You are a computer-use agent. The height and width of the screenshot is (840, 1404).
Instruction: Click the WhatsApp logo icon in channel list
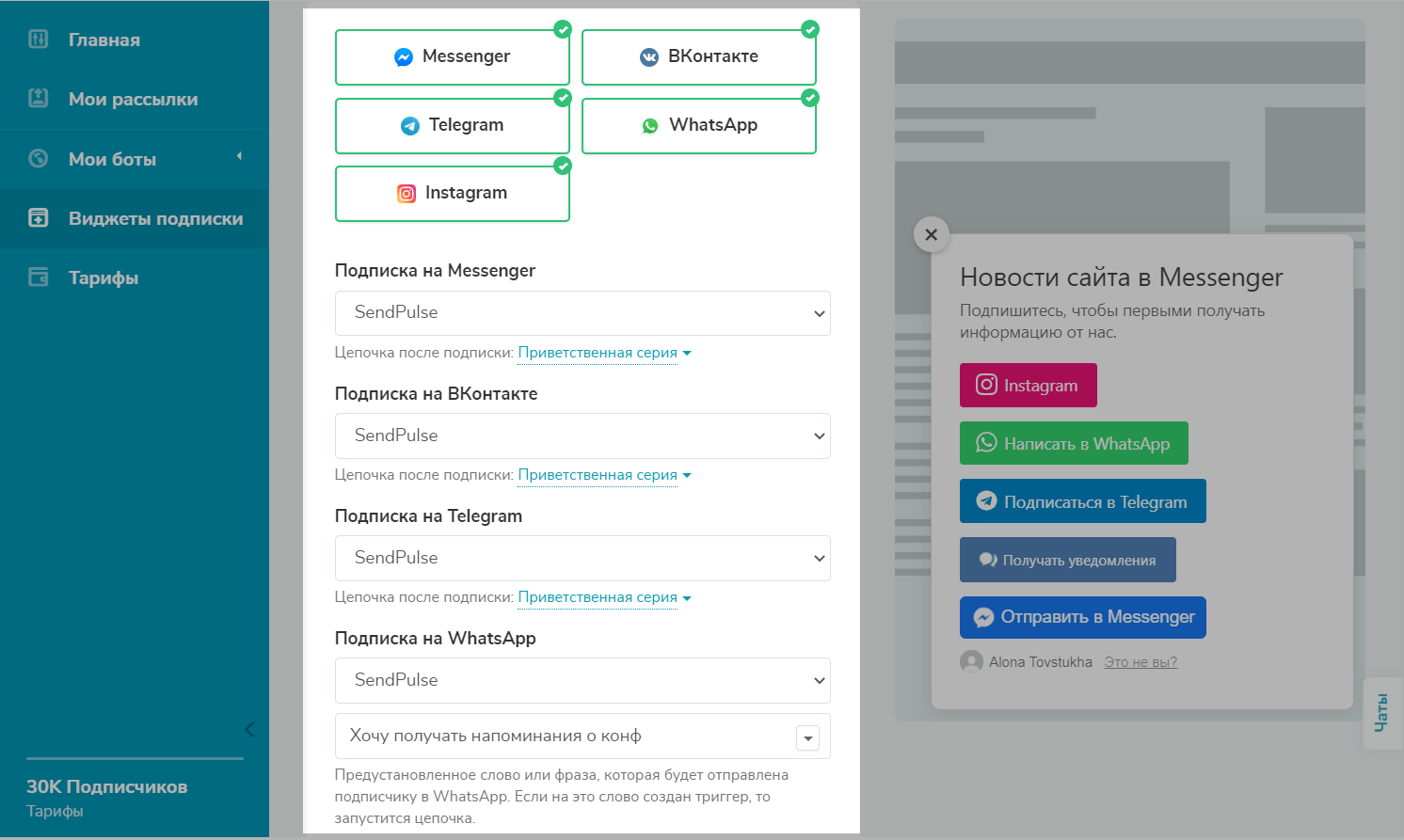click(x=650, y=126)
